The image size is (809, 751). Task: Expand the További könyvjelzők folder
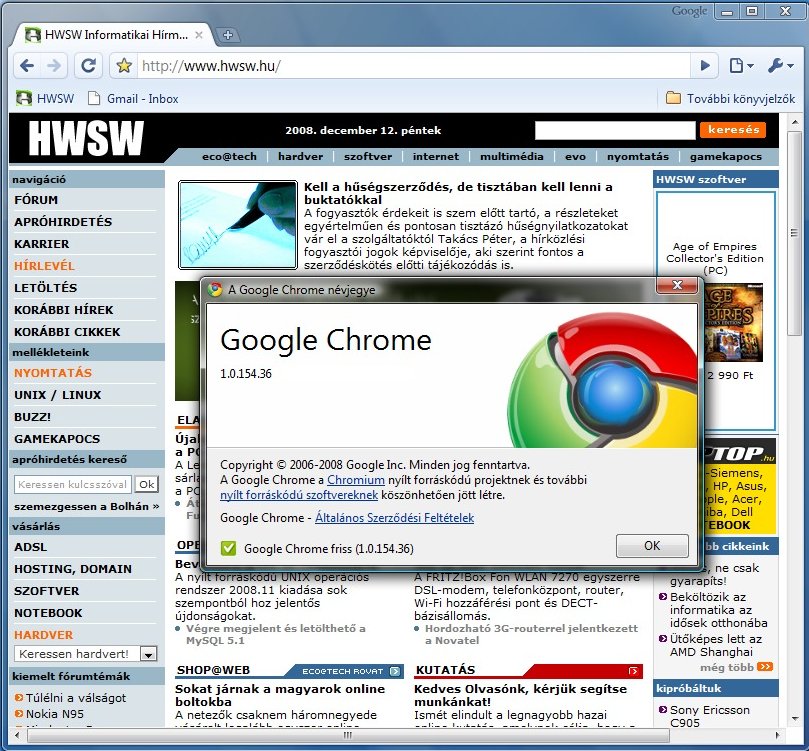(730, 98)
